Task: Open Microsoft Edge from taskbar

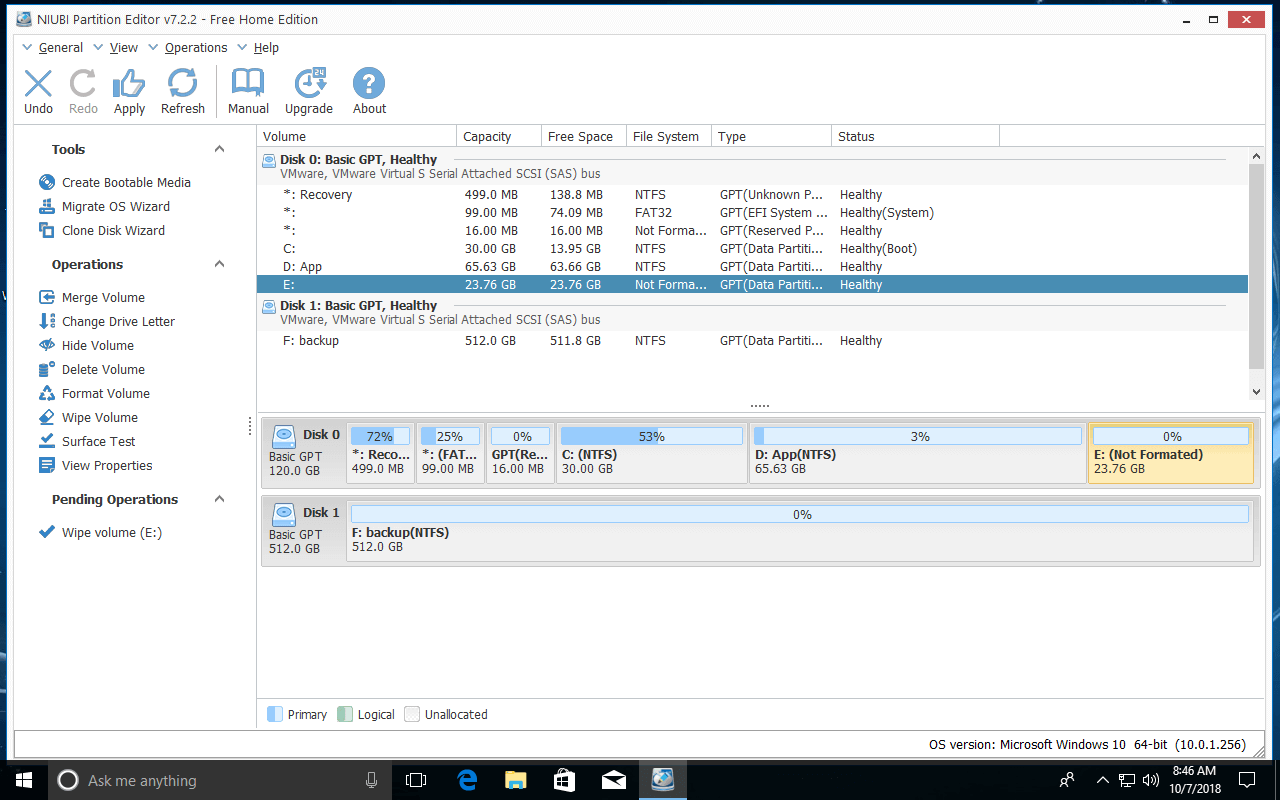Action: [466, 780]
